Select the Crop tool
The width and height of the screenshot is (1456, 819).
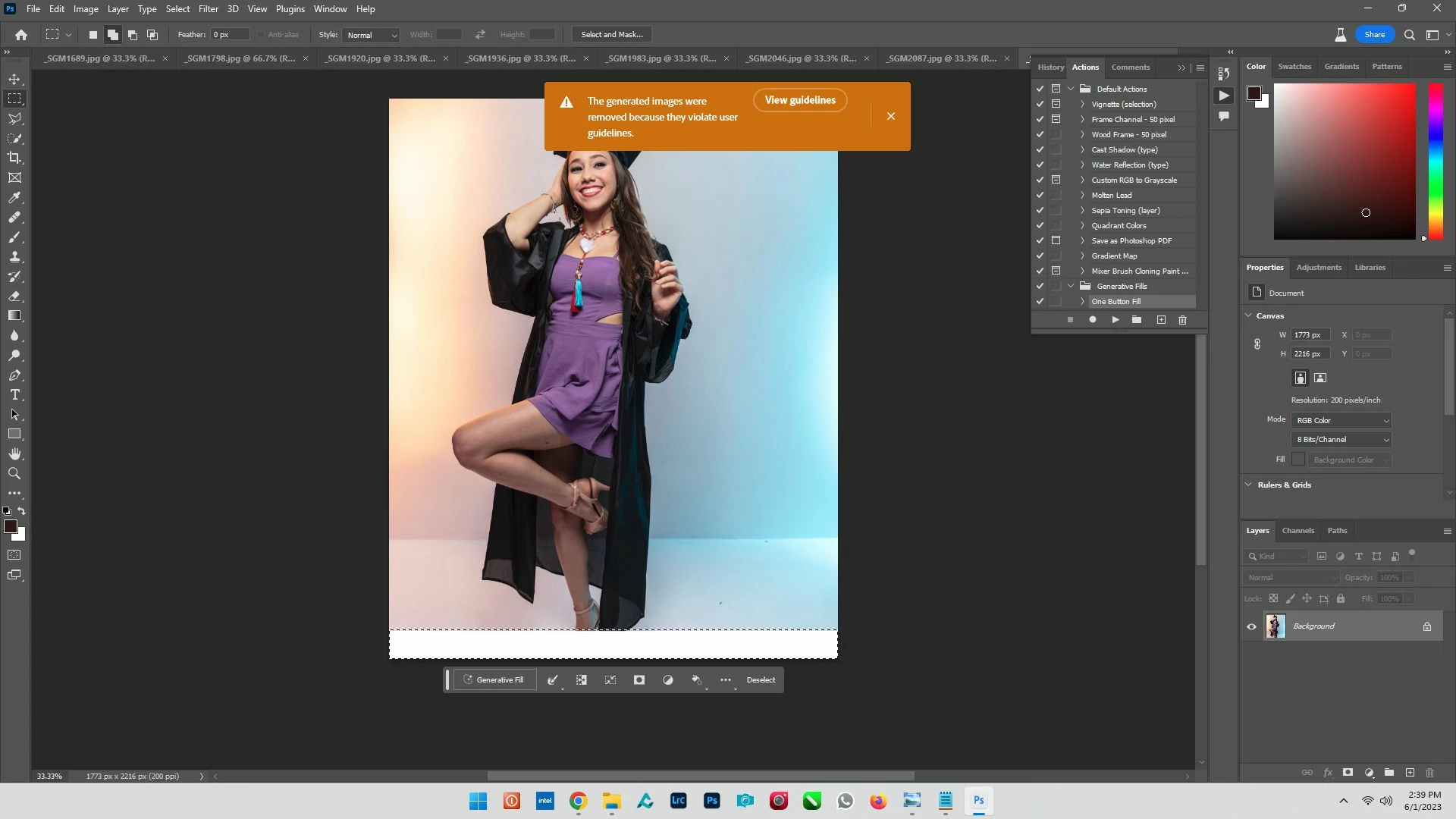[x=14, y=158]
